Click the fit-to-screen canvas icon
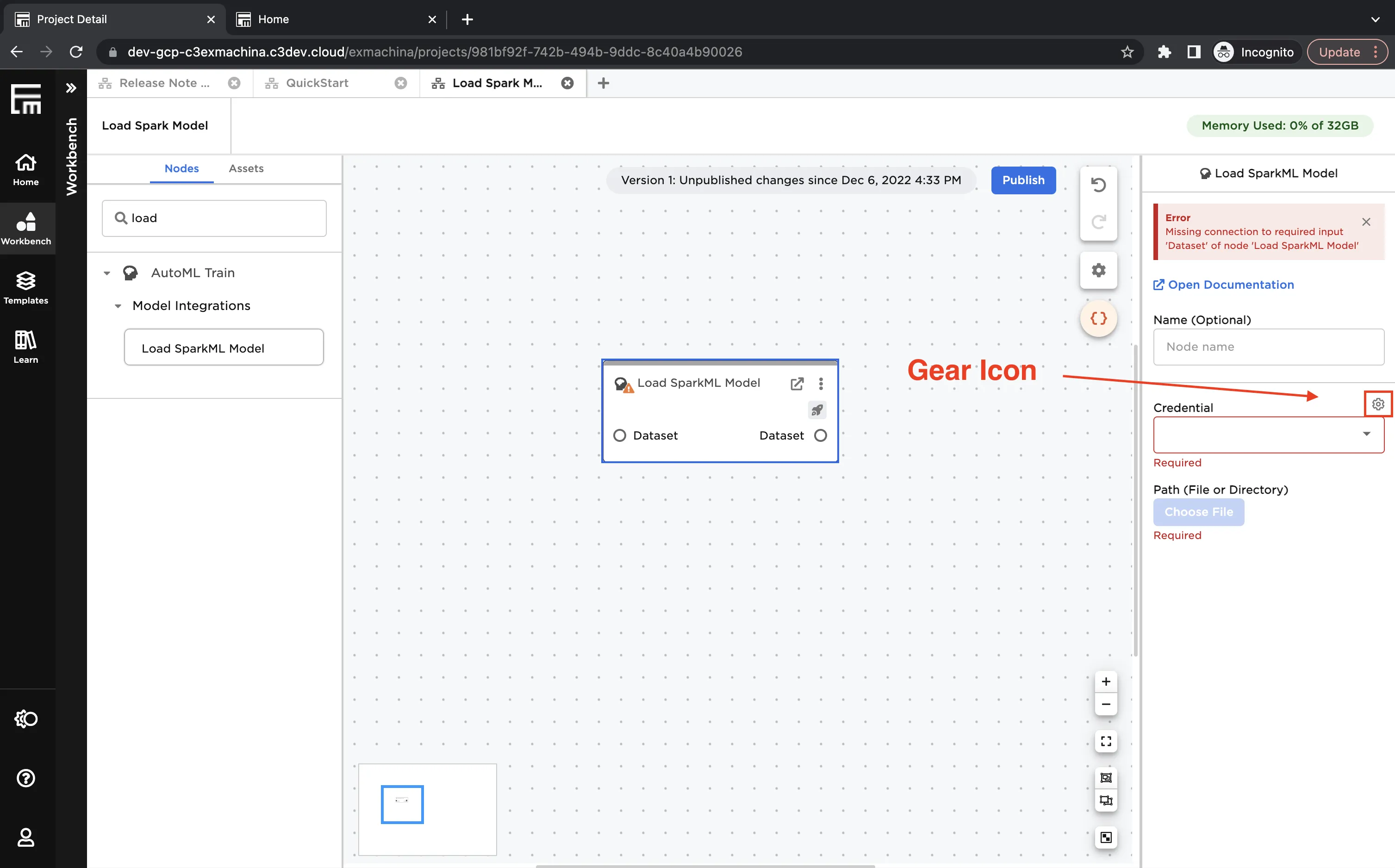 pyautogui.click(x=1106, y=741)
